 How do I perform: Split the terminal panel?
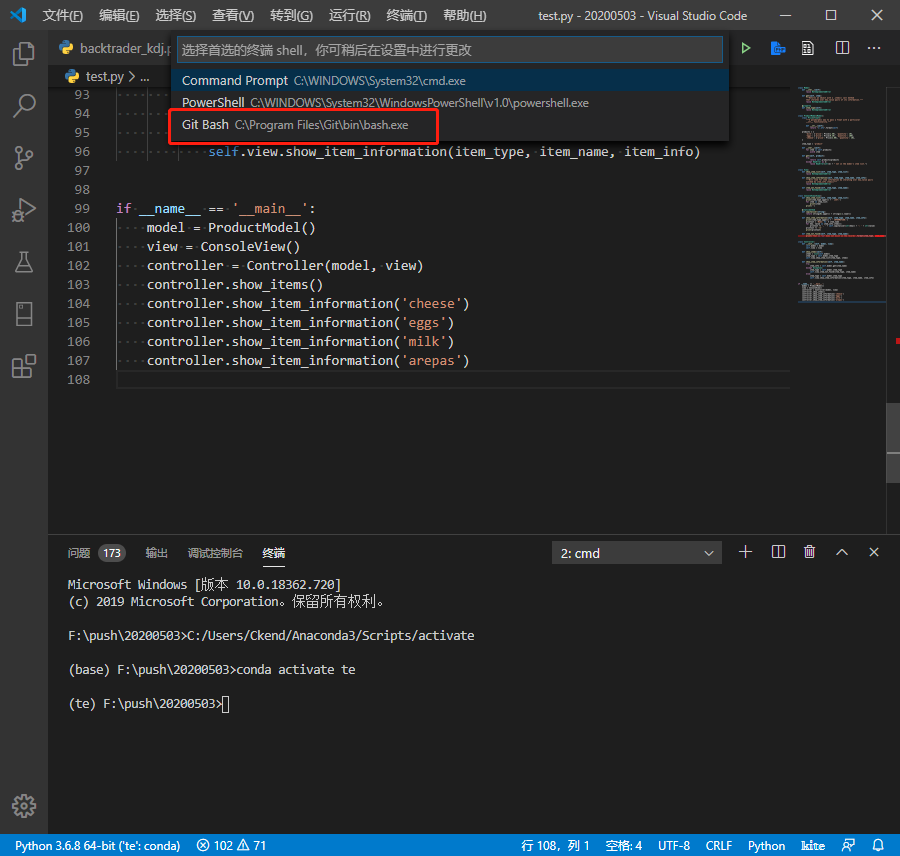[778, 552]
